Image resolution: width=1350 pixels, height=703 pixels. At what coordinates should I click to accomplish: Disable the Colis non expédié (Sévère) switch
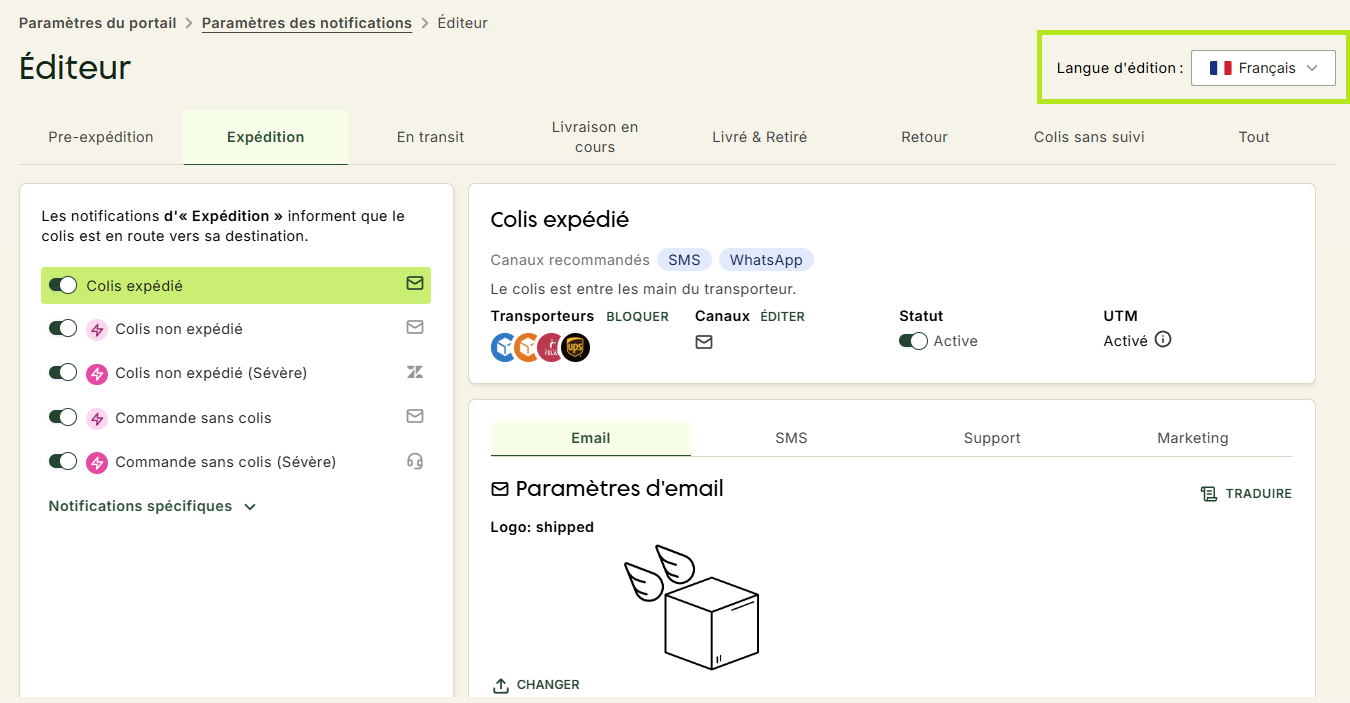click(63, 372)
